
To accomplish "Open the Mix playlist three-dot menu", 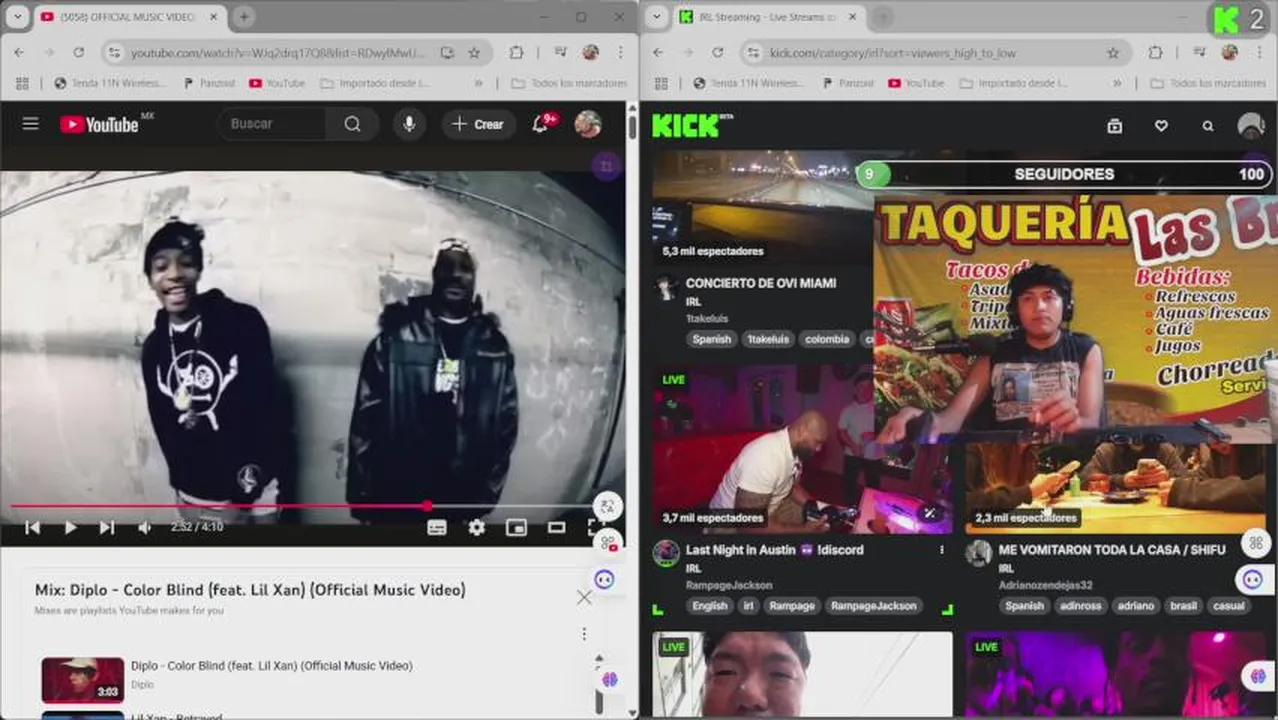I will (584, 634).
